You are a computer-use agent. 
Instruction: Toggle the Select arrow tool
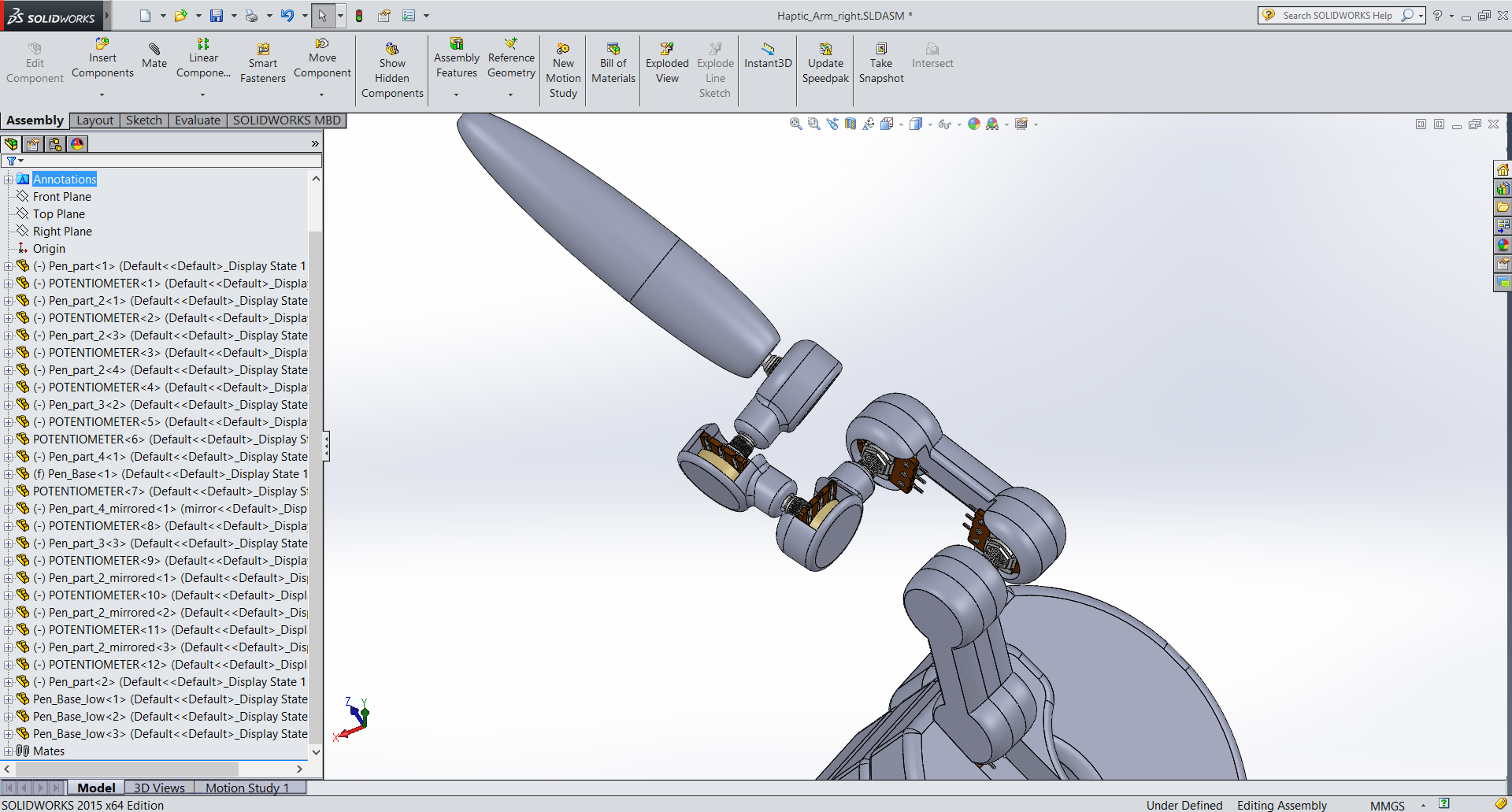tap(322, 16)
